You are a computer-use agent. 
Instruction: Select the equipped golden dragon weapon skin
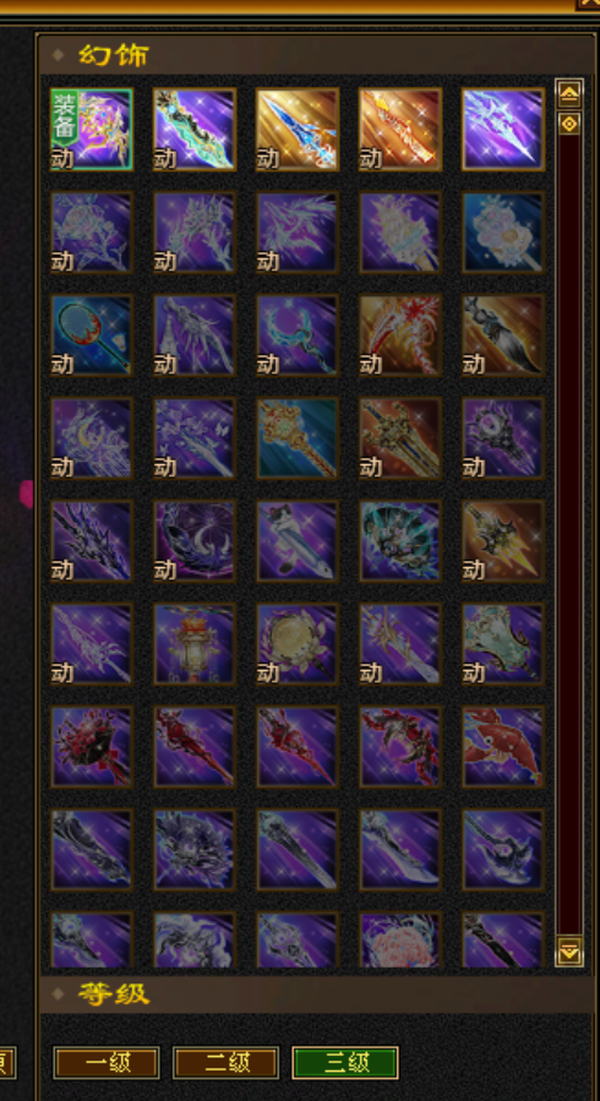click(91, 129)
